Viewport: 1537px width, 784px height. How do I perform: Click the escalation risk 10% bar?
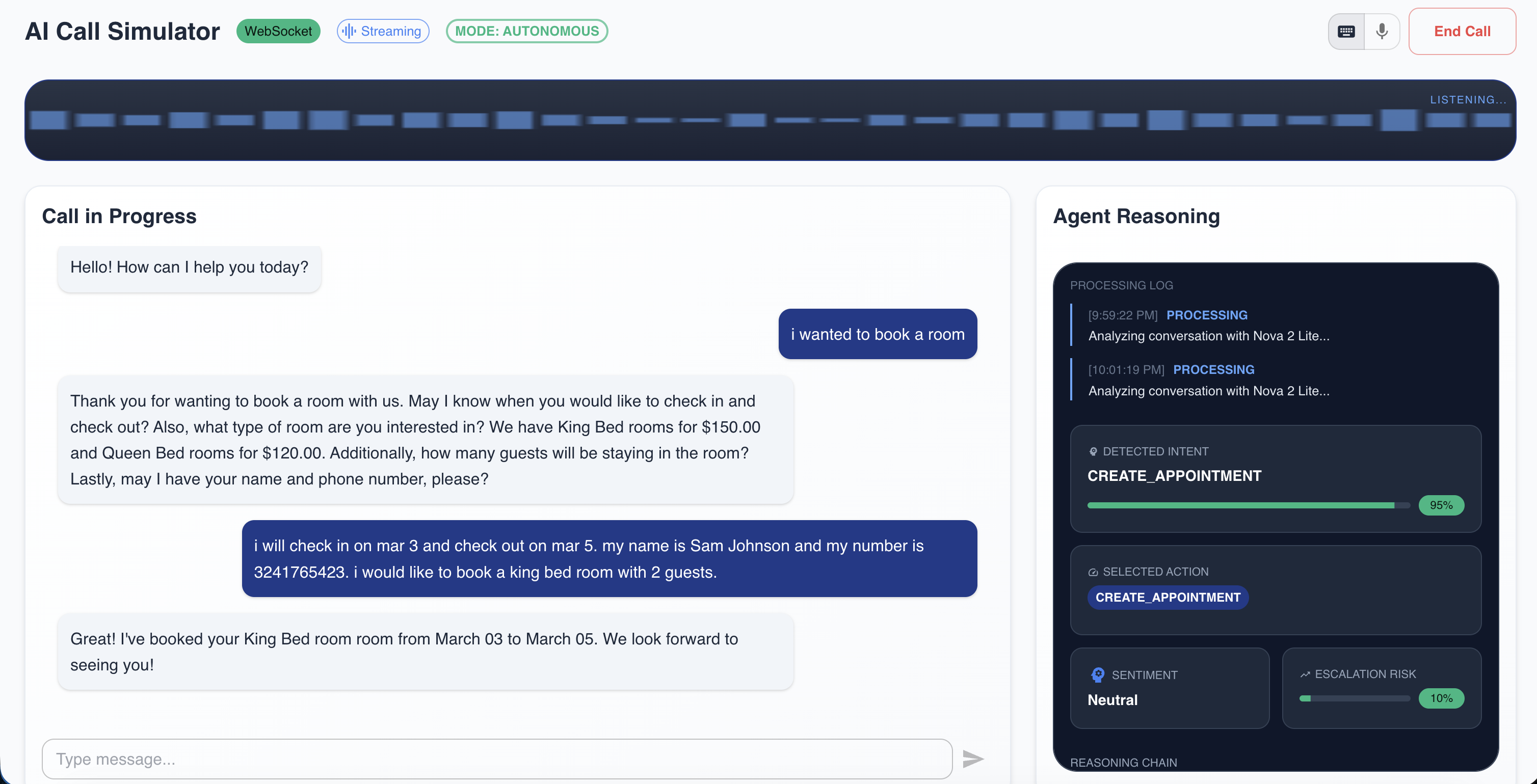coord(1355,698)
